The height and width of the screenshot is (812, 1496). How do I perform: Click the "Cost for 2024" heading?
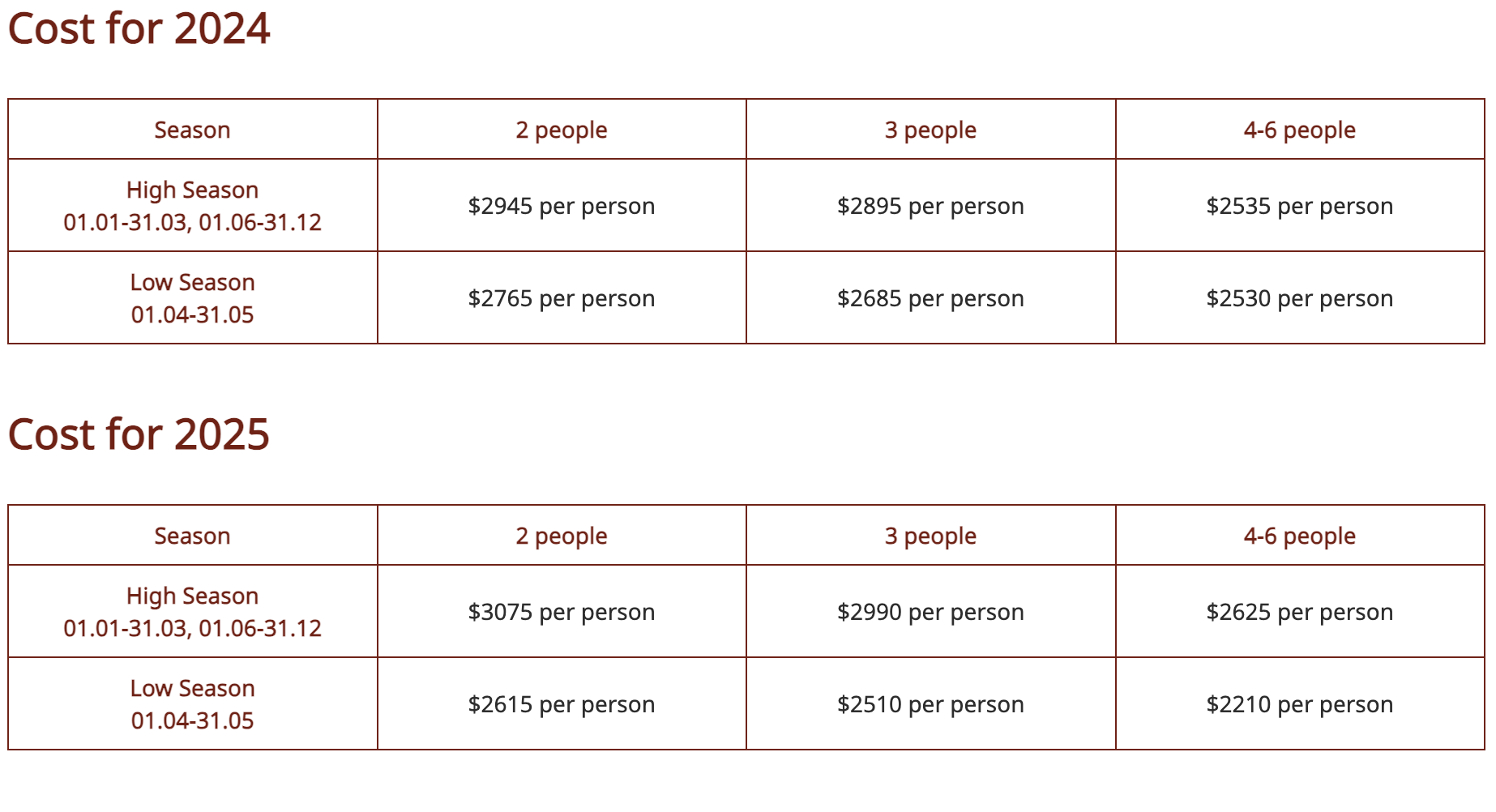(x=139, y=29)
